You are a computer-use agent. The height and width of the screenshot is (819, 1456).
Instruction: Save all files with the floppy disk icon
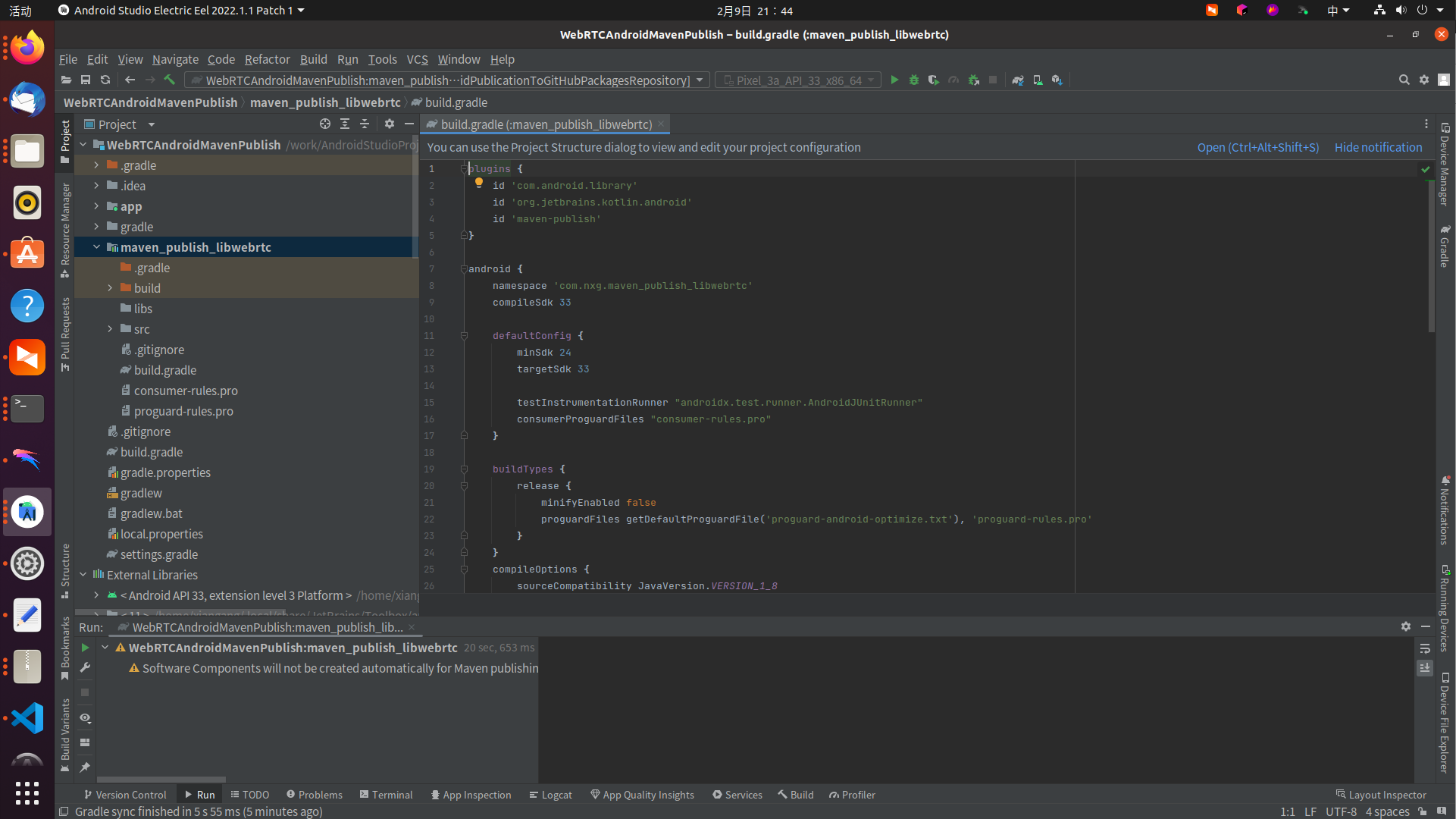tap(86, 80)
